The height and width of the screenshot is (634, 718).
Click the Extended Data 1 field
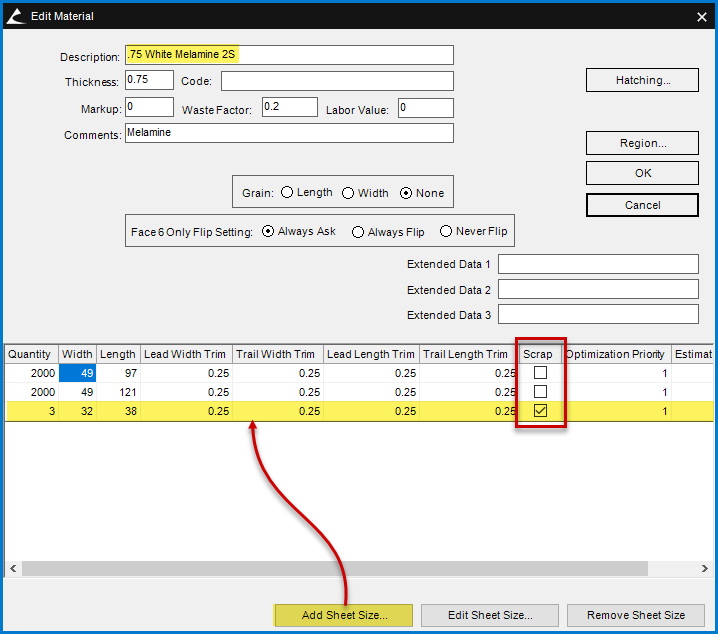tap(597, 264)
